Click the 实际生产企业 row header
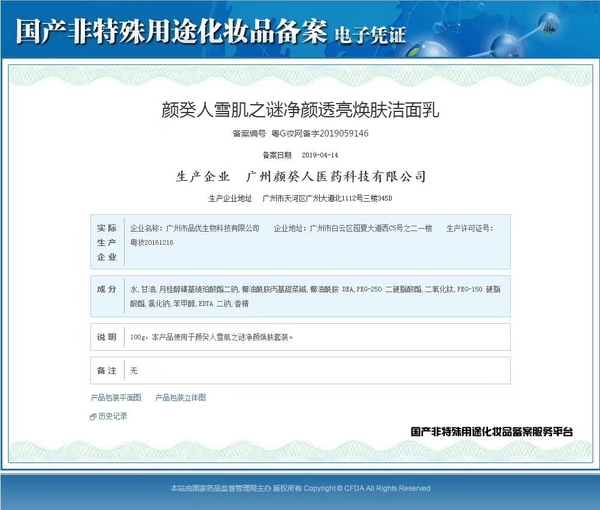This screenshot has width=600, height=510. tap(107, 242)
